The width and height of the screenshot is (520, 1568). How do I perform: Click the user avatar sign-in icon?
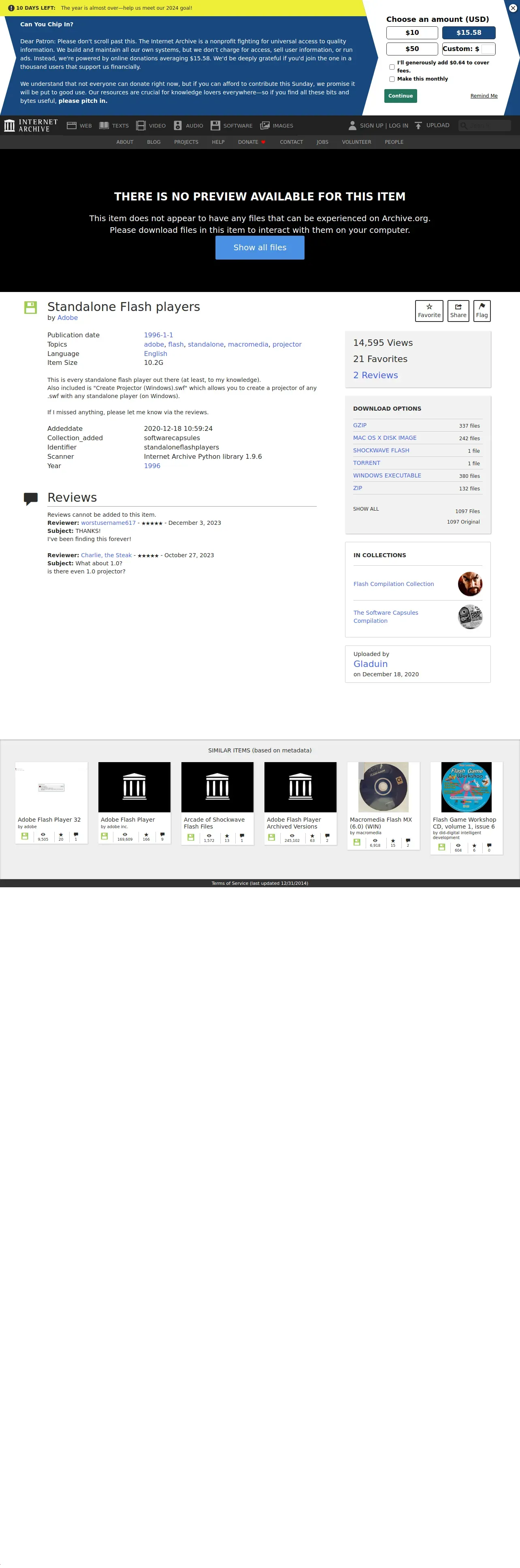[352, 126]
